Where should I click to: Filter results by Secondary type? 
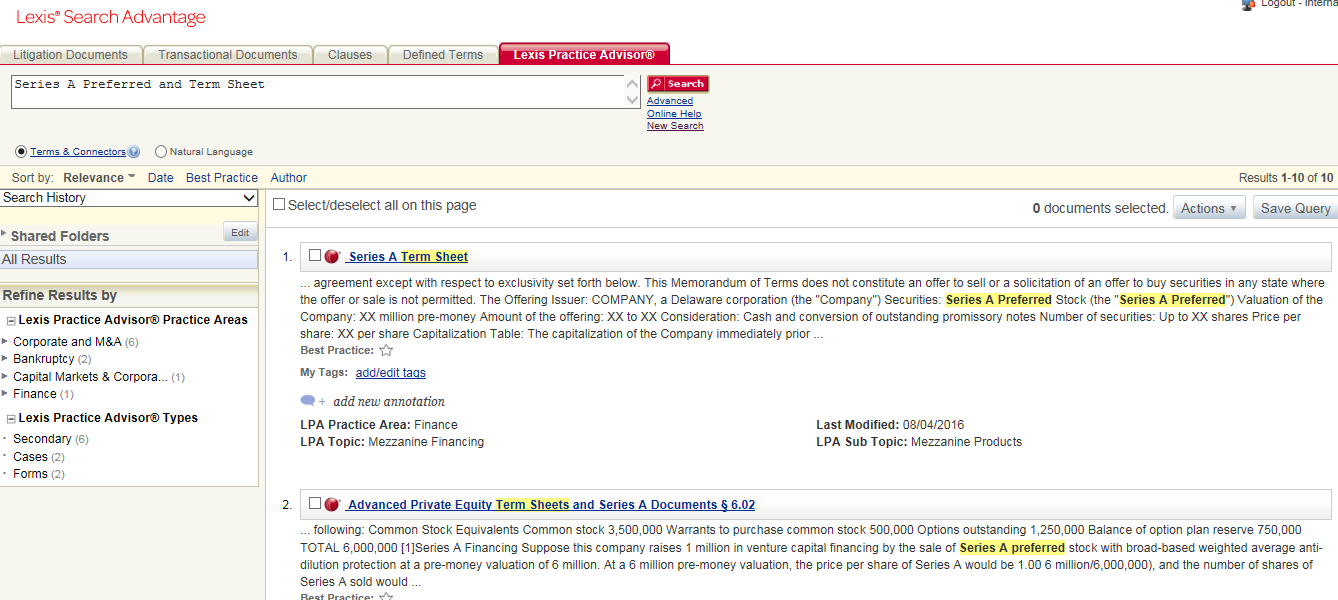[42, 439]
